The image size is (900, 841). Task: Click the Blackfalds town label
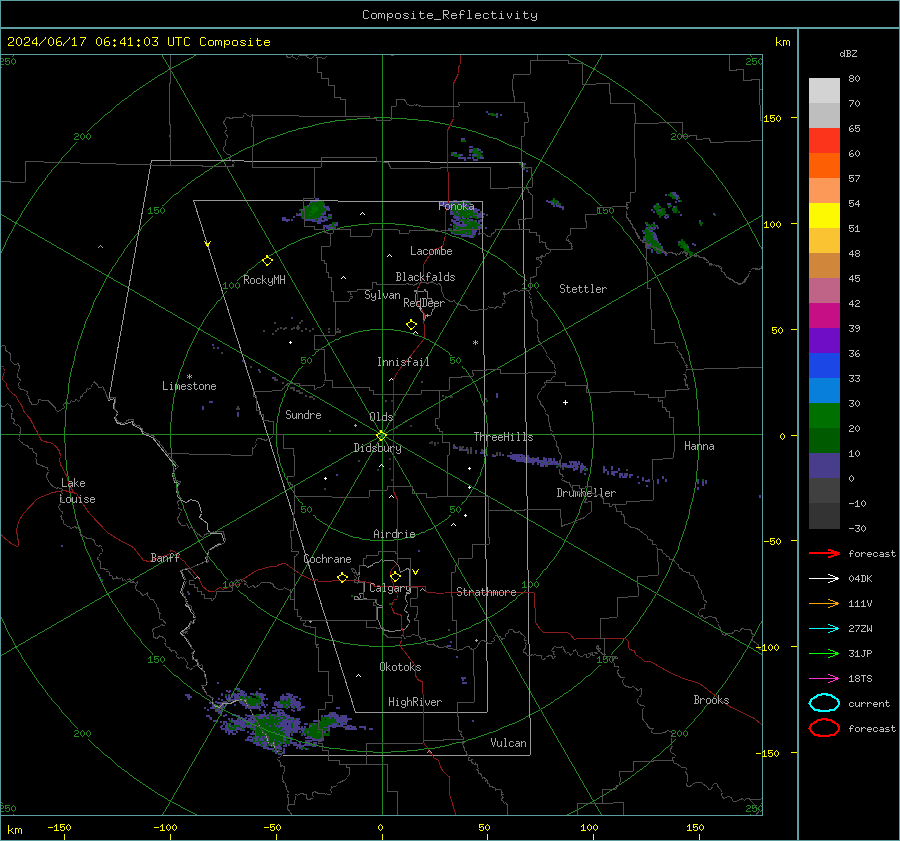coord(425,277)
